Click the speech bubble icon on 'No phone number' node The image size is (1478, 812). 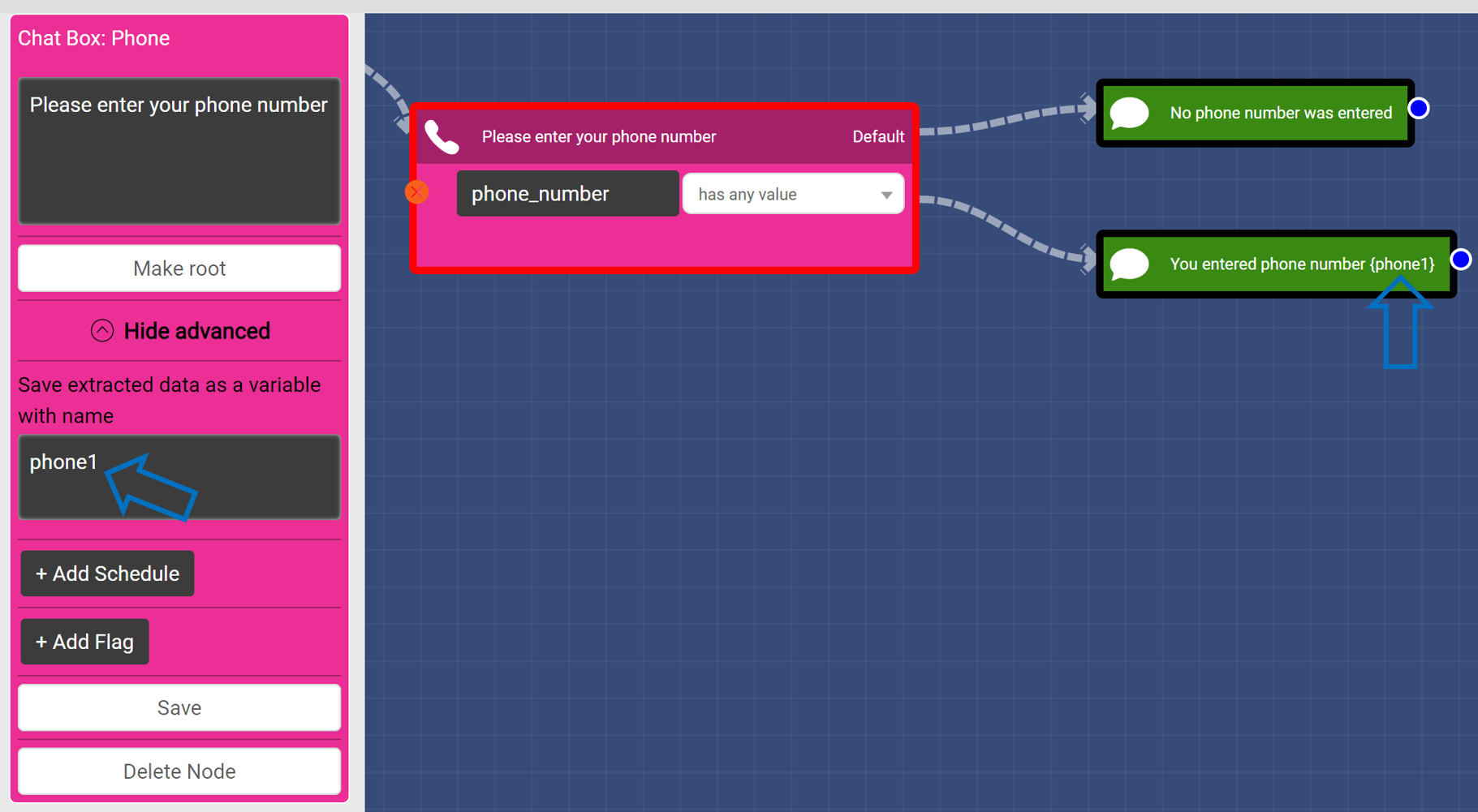click(x=1129, y=113)
